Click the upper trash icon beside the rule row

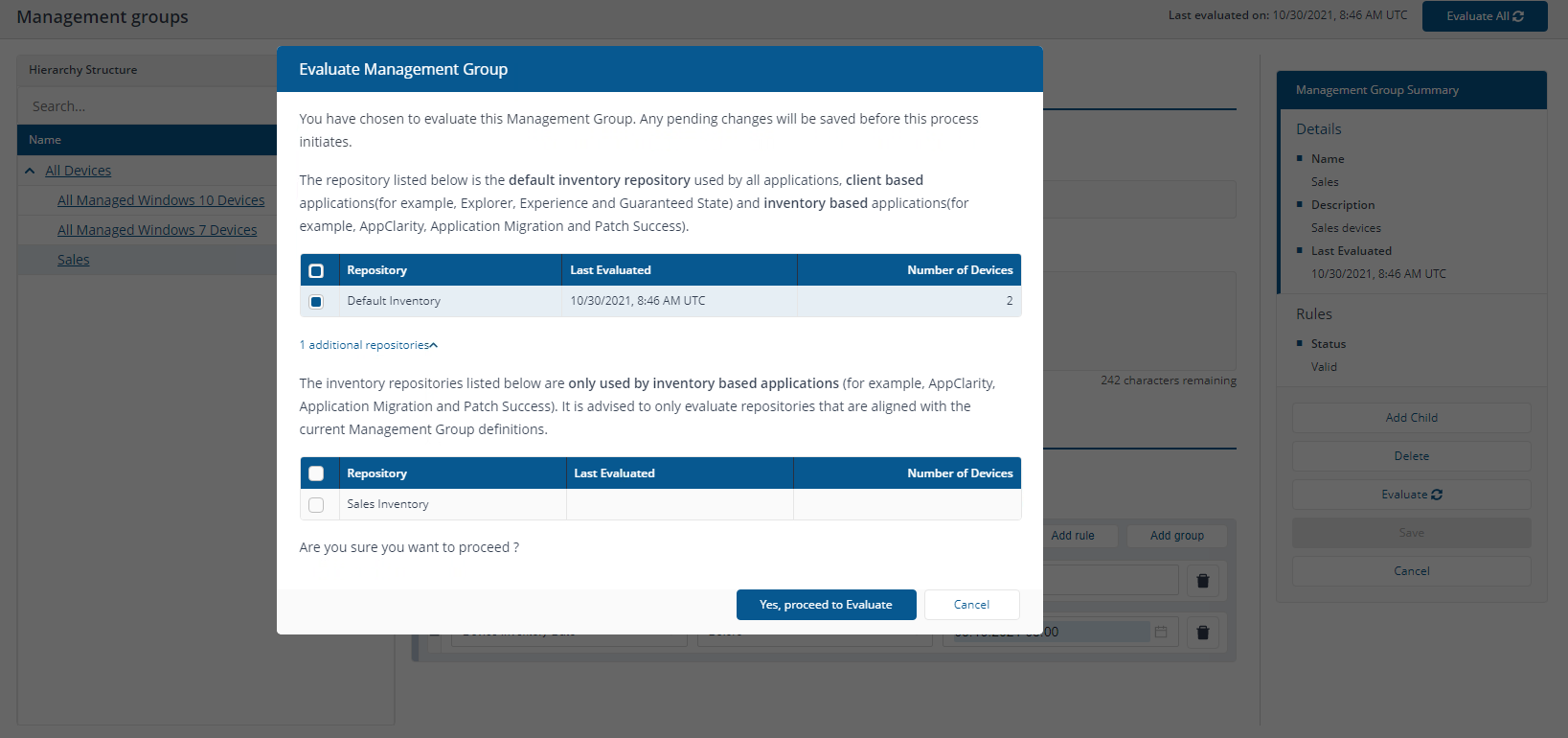coord(1203,581)
